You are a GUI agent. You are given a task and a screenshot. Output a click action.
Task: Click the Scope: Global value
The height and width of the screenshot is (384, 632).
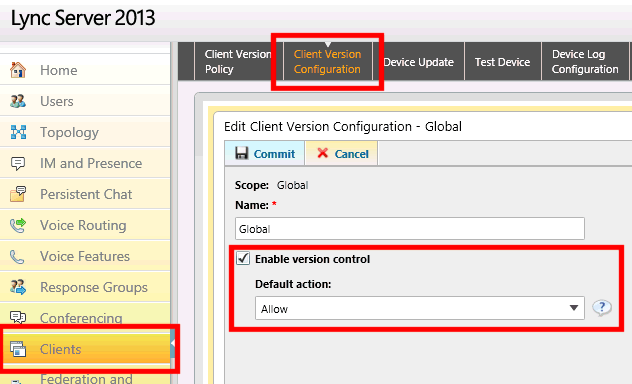point(293,185)
